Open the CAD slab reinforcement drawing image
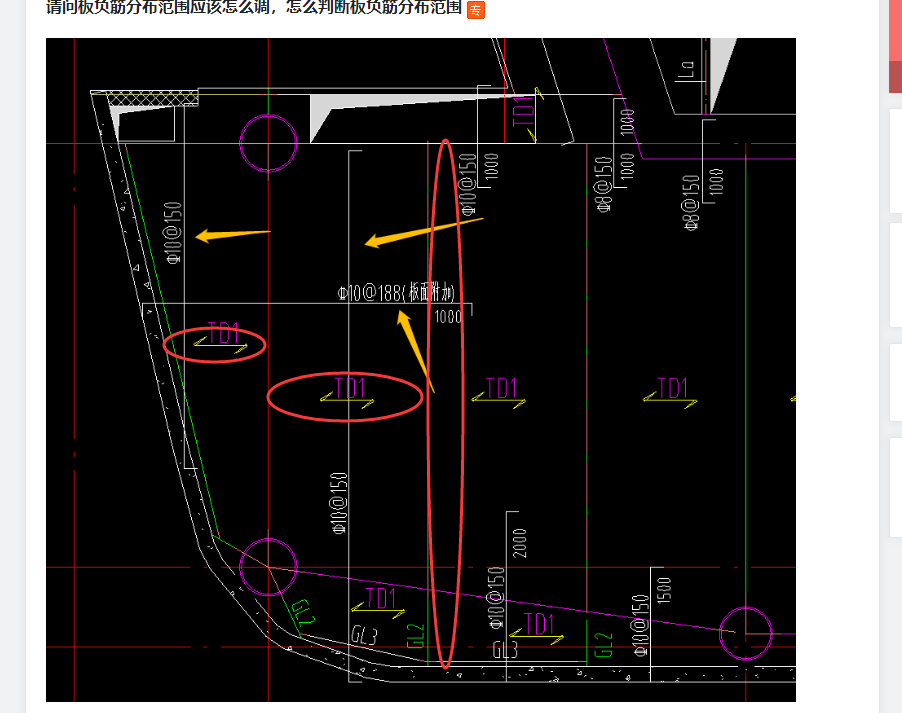This screenshot has height=713, width=902. point(421,369)
